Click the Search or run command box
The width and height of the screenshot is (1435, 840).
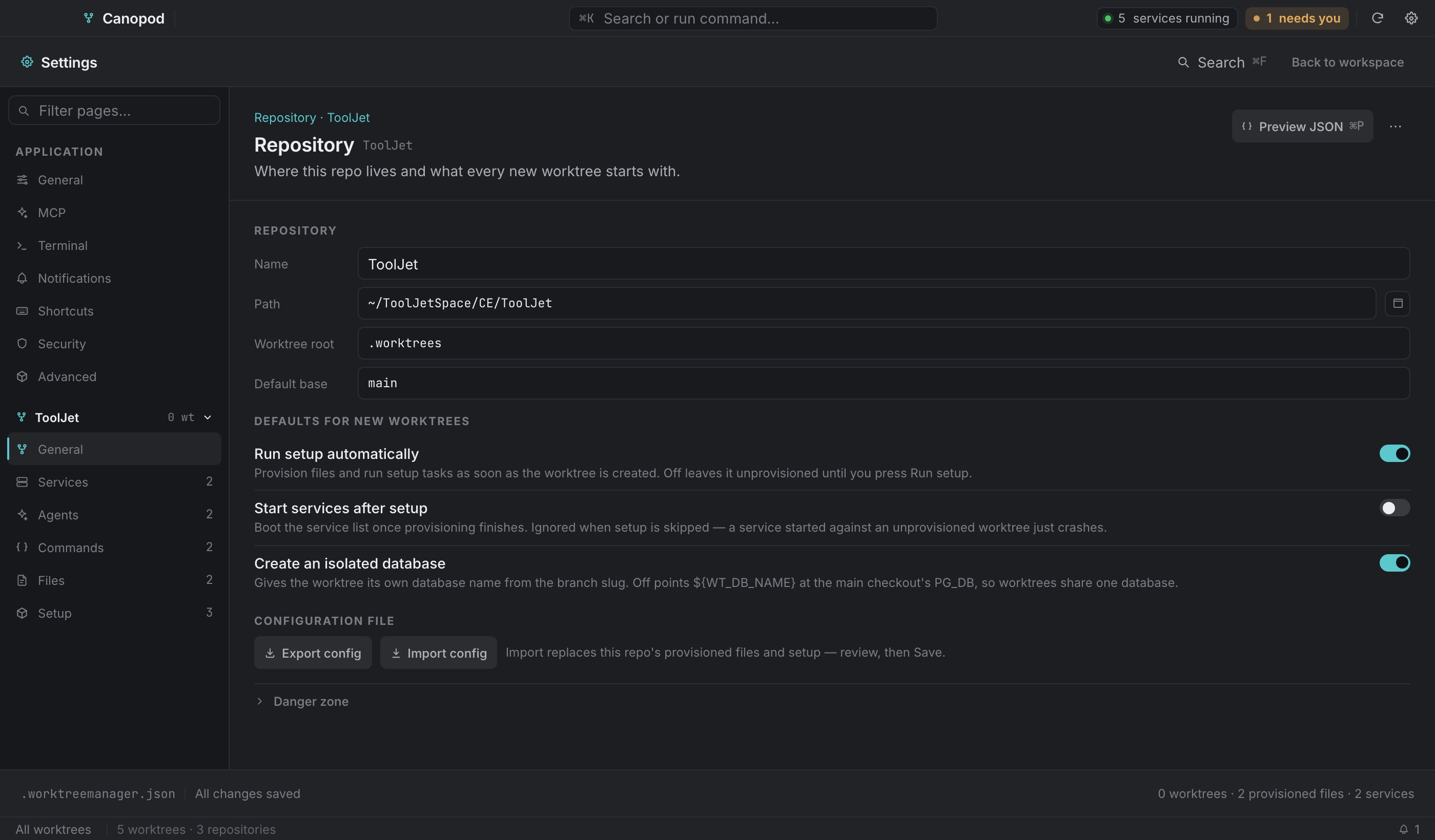point(753,18)
